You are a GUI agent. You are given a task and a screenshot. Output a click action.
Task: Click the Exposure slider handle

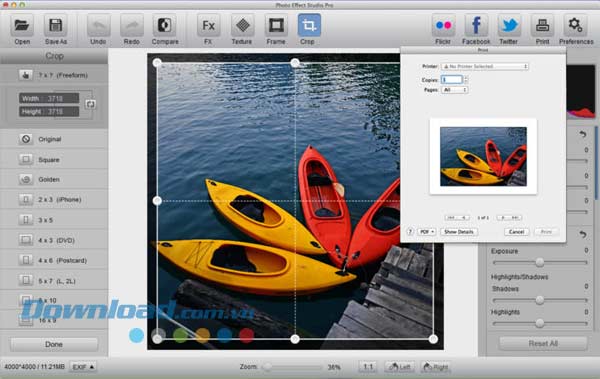540,262
